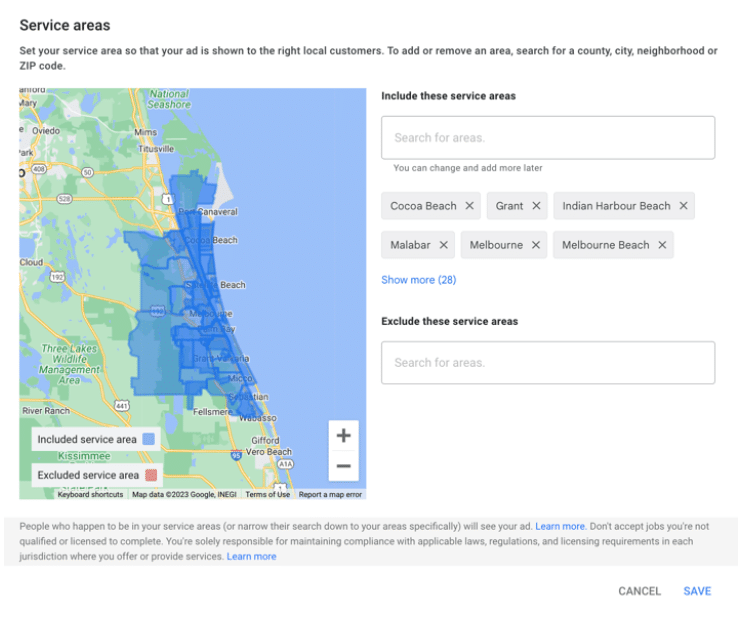Open Learn more link after 'provide services'
Screen dimensions: 756x620
(251, 556)
